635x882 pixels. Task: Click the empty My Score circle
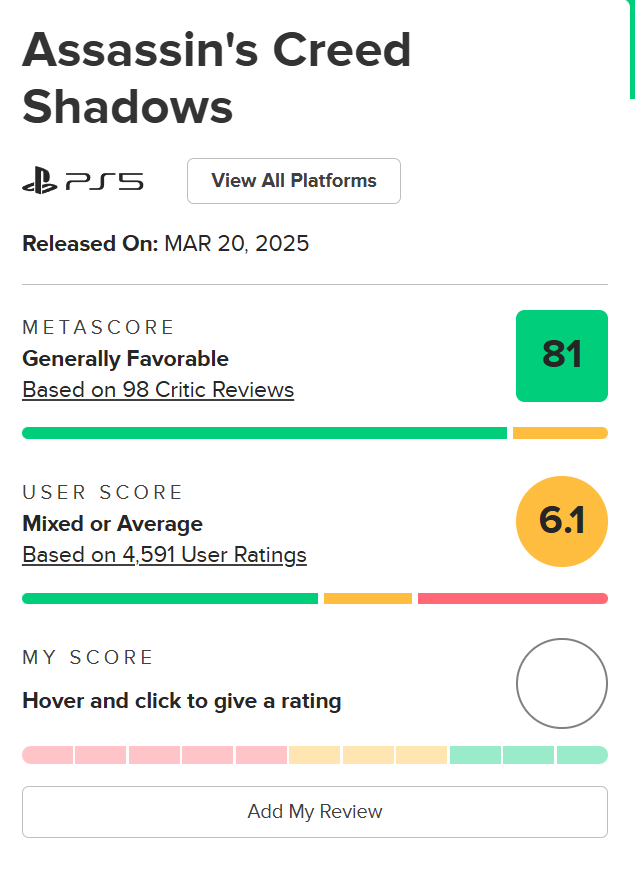coord(561,684)
